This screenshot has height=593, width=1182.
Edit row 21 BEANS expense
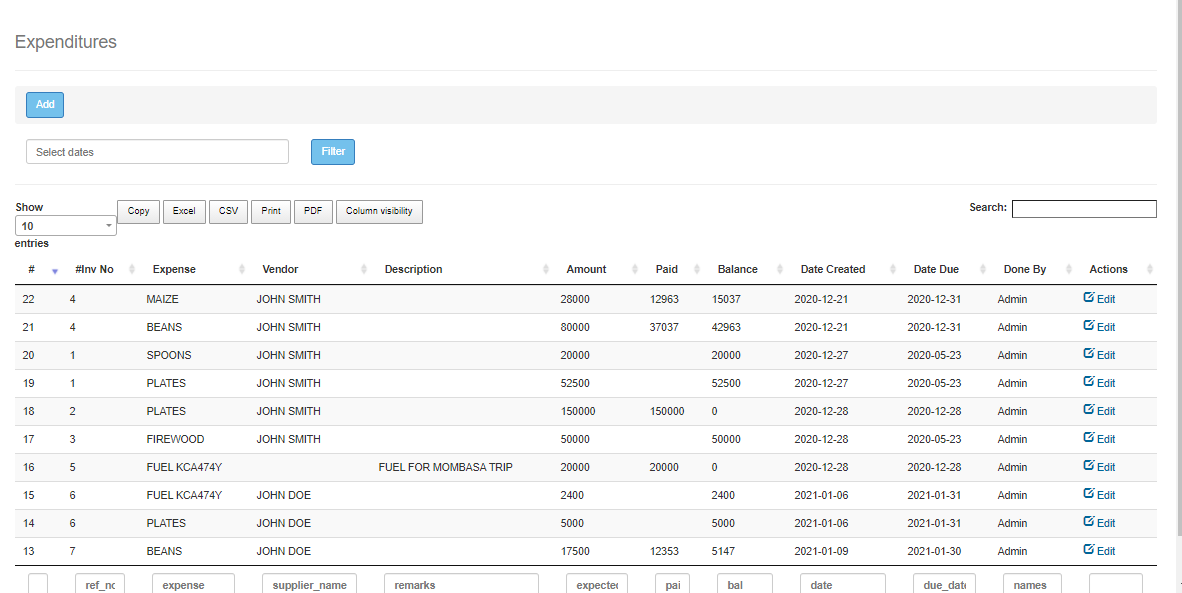pyautogui.click(x=1098, y=327)
